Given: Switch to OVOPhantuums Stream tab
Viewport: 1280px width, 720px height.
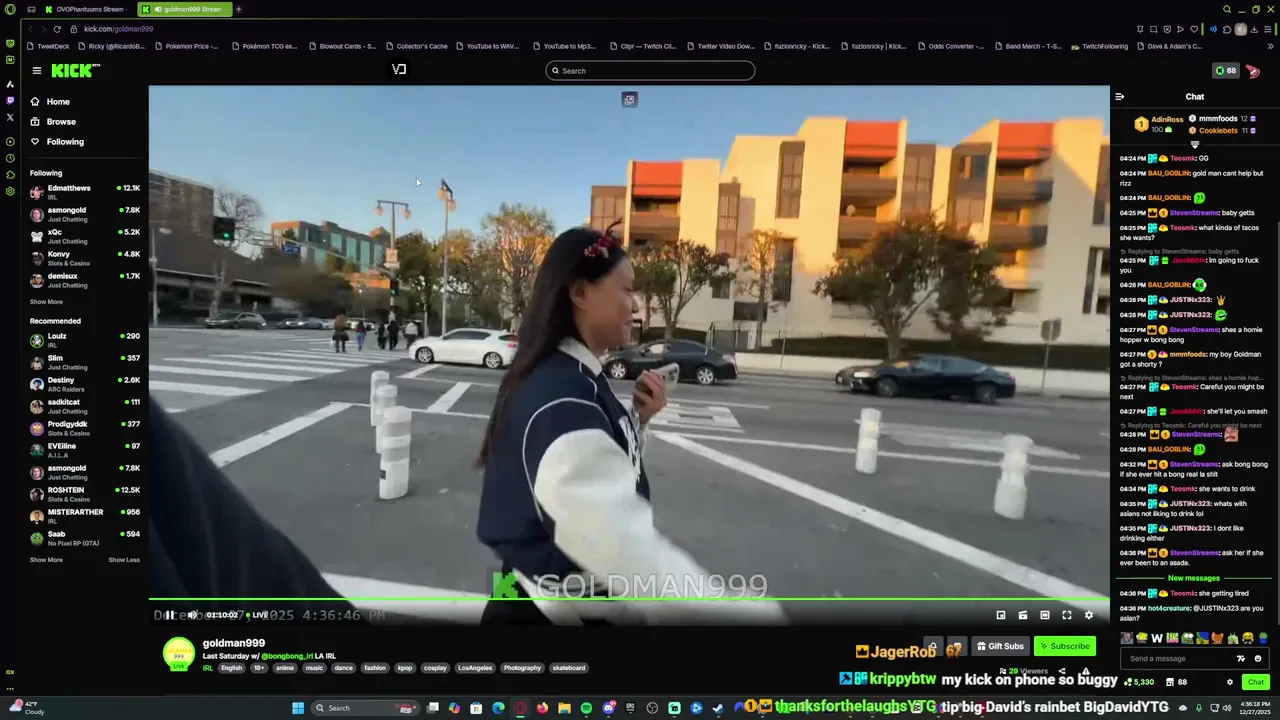Looking at the screenshot, I should tap(88, 9).
